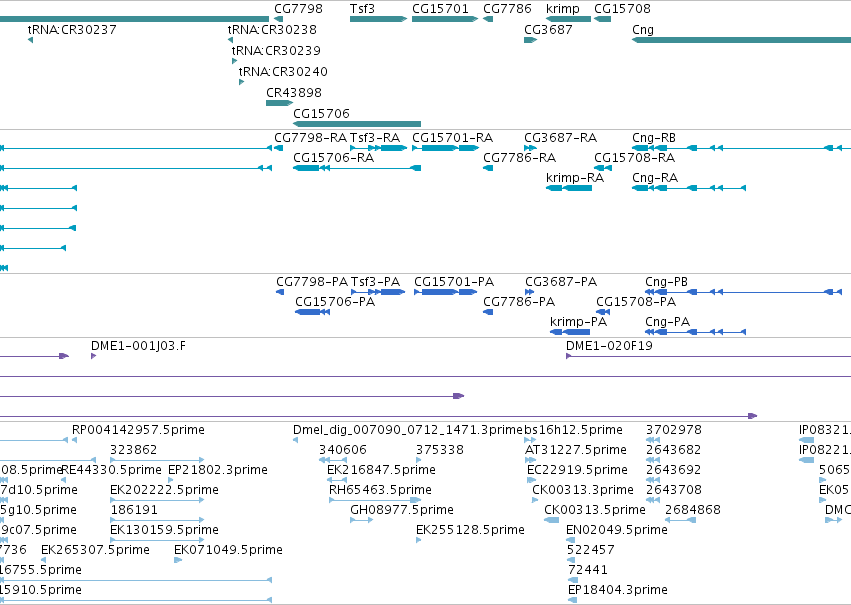
Task: Select transcript Tsf3-RA
Action: 374,138
